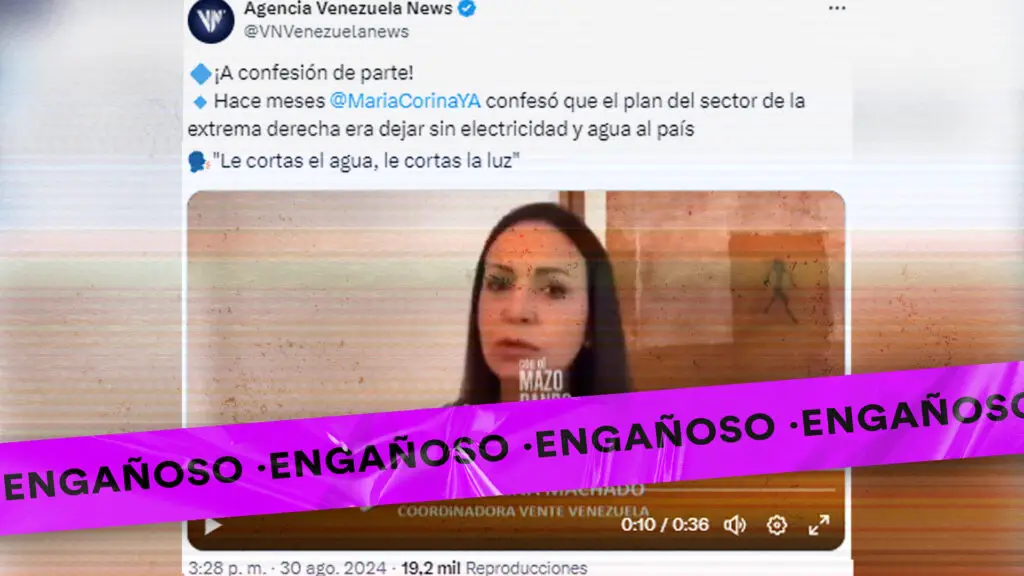Open the three-dot more options menu
Viewport: 1024px width, 576px height.
pyautogui.click(x=837, y=8)
